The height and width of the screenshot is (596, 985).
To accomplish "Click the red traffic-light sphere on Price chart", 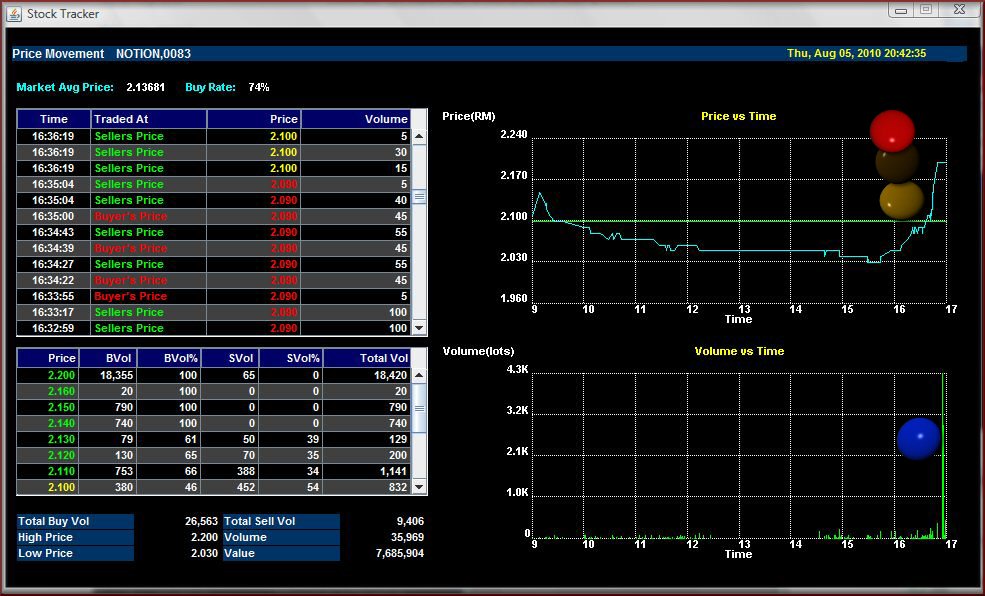I will click(x=893, y=130).
